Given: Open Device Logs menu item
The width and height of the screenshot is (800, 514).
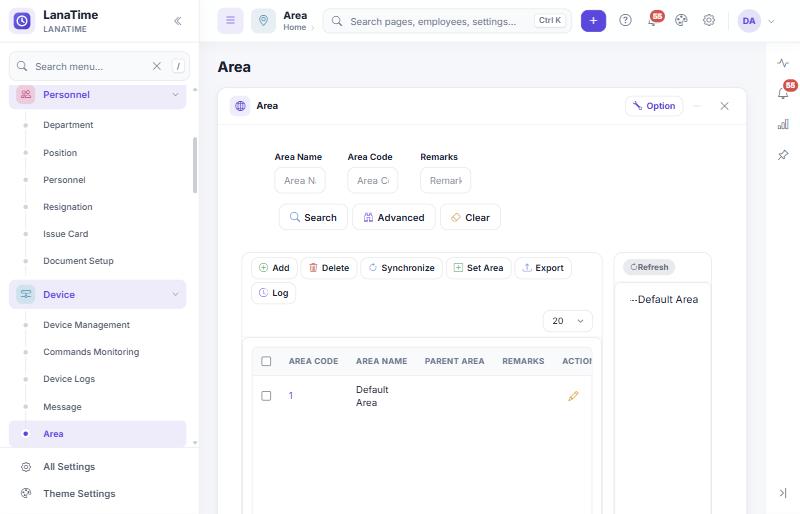Looking at the screenshot, I should (x=69, y=379).
